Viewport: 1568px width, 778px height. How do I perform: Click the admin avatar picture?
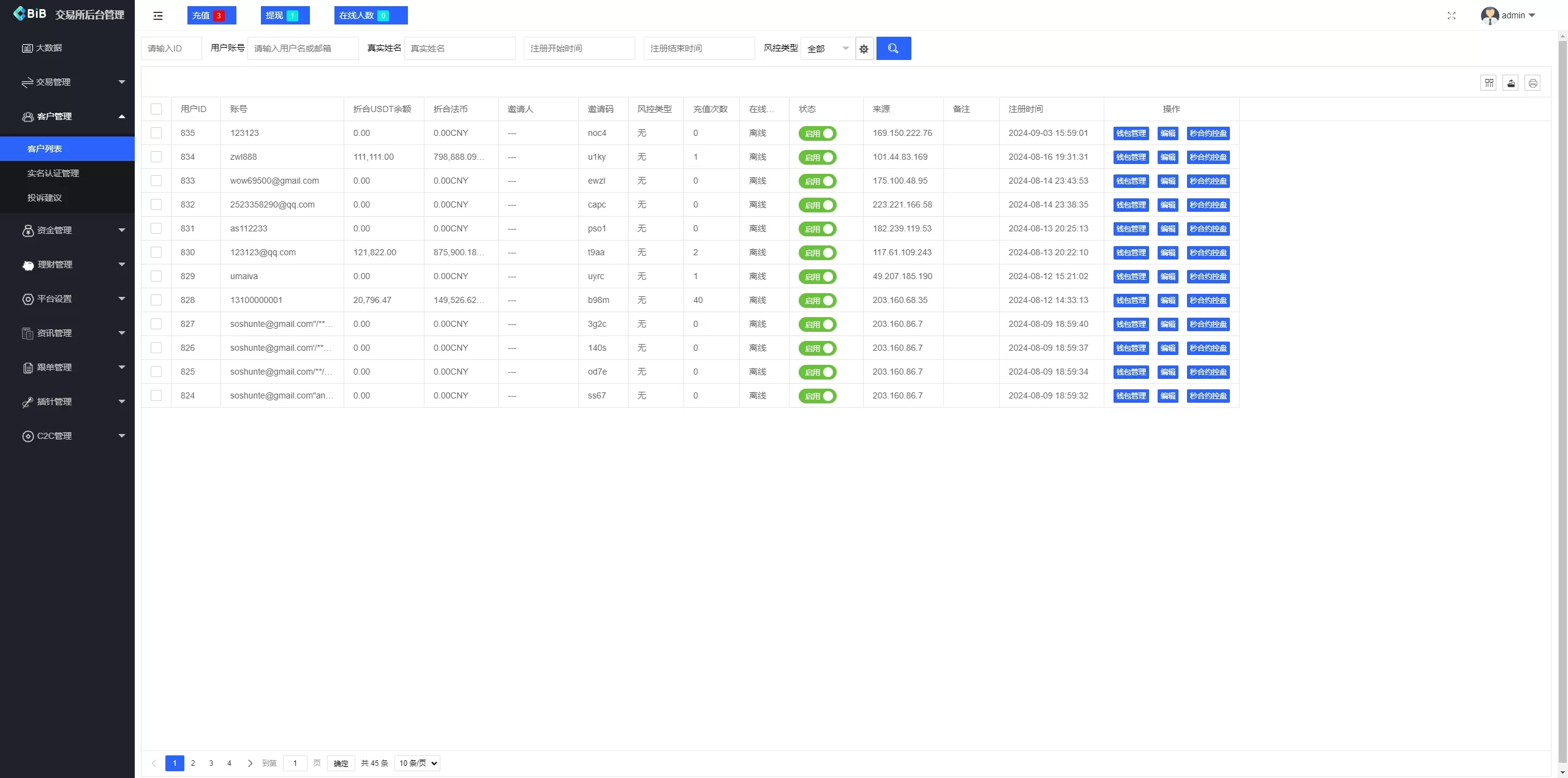(1489, 16)
